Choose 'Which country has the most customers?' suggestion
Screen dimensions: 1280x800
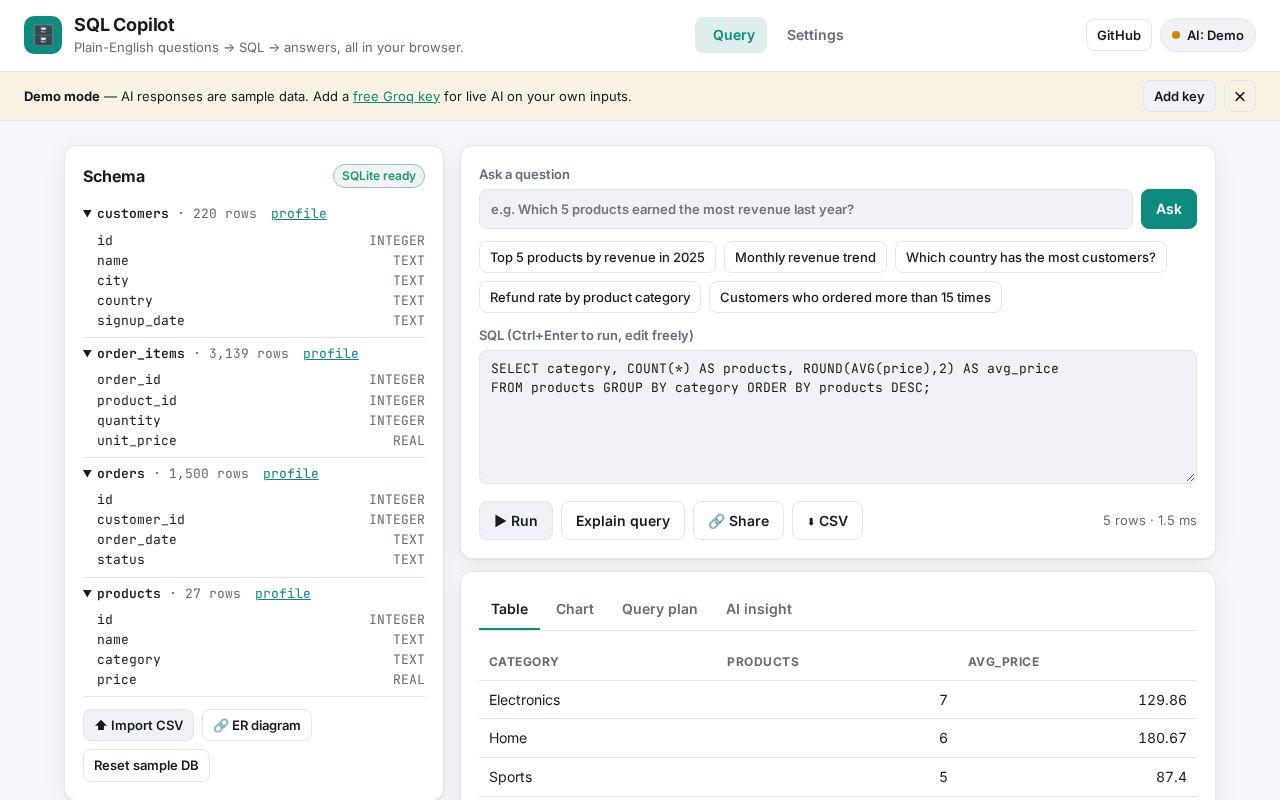[x=1031, y=257]
